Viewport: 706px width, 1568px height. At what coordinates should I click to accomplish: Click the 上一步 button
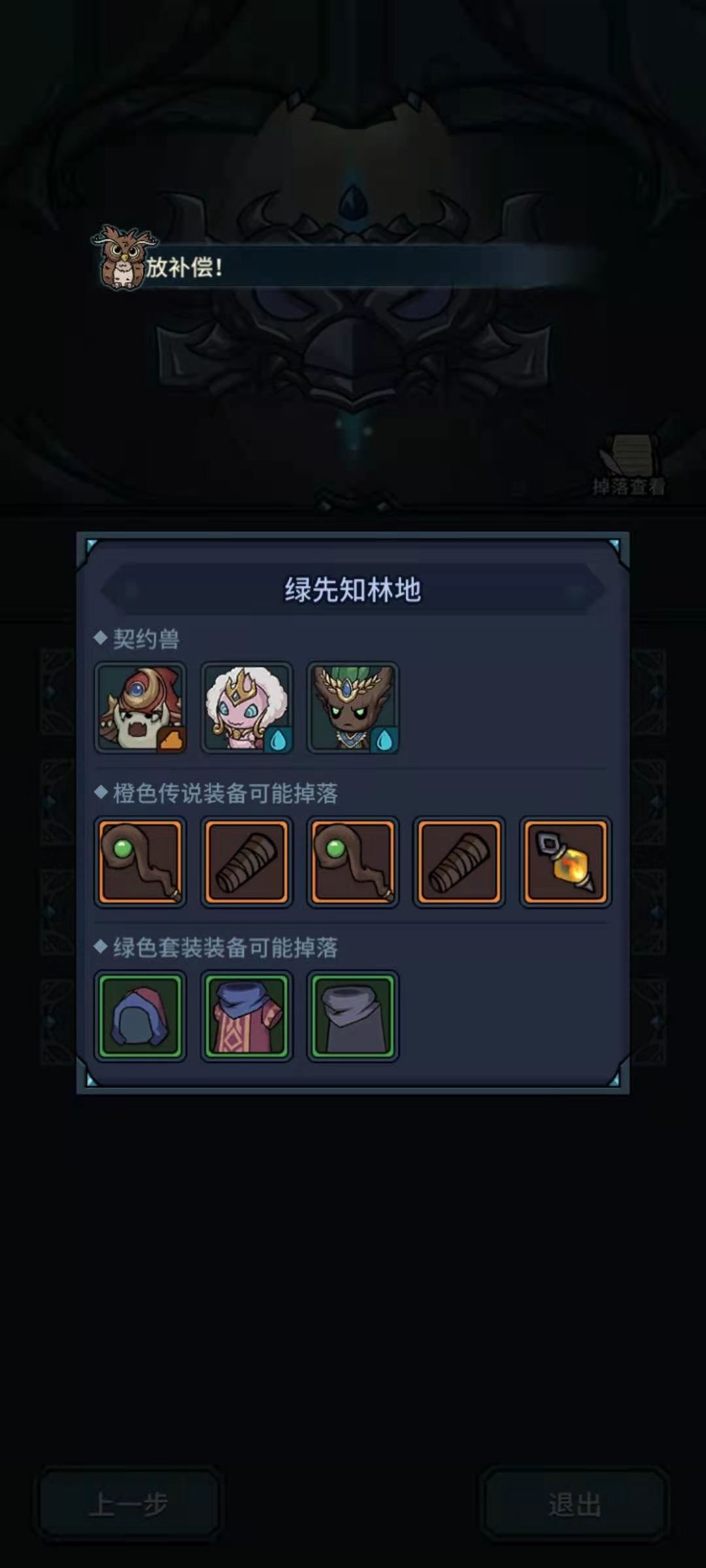pyautogui.click(x=129, y=1504)
